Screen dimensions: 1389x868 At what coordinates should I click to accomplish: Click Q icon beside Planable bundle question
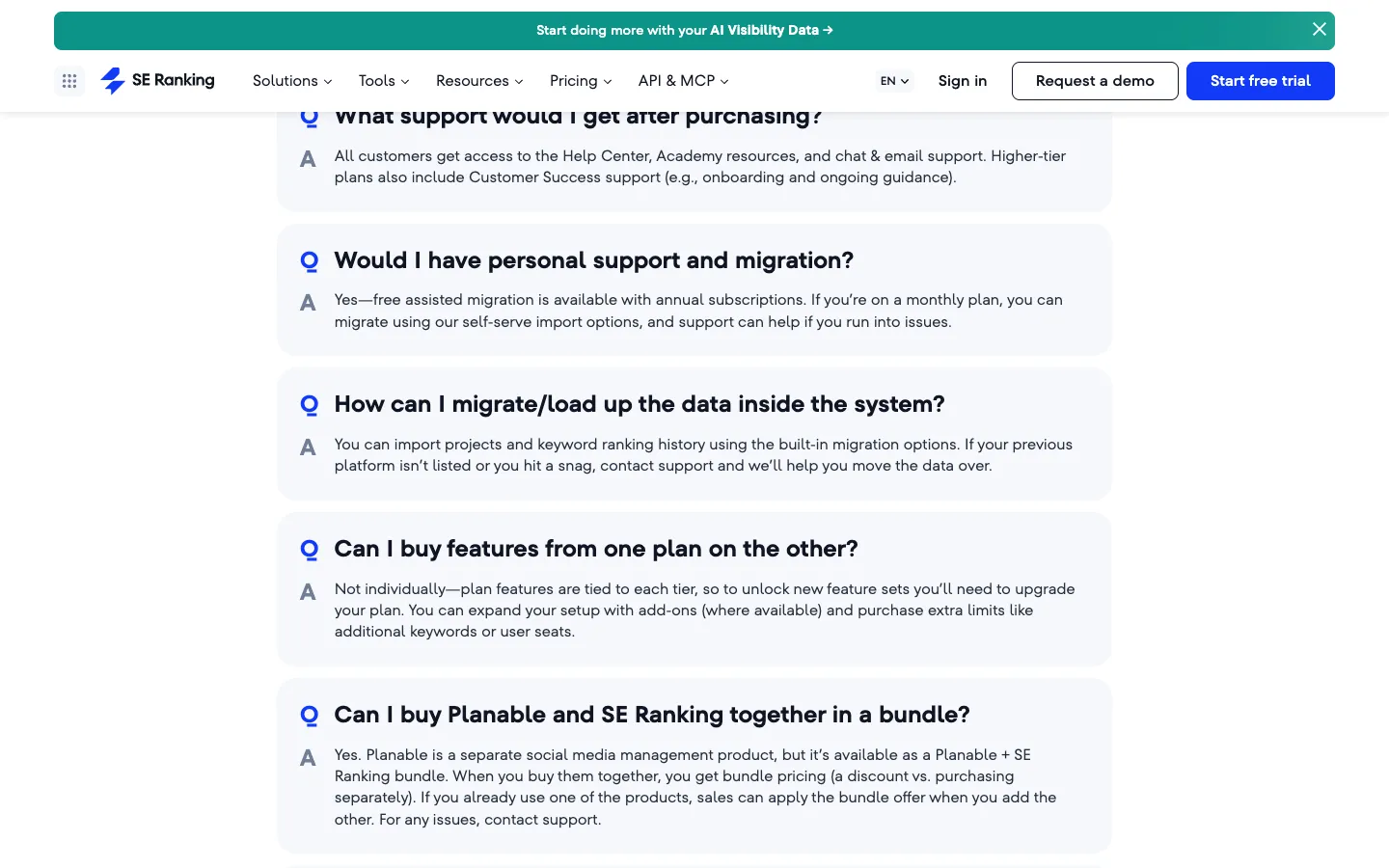pyautogui.click(x=310, y=716)
